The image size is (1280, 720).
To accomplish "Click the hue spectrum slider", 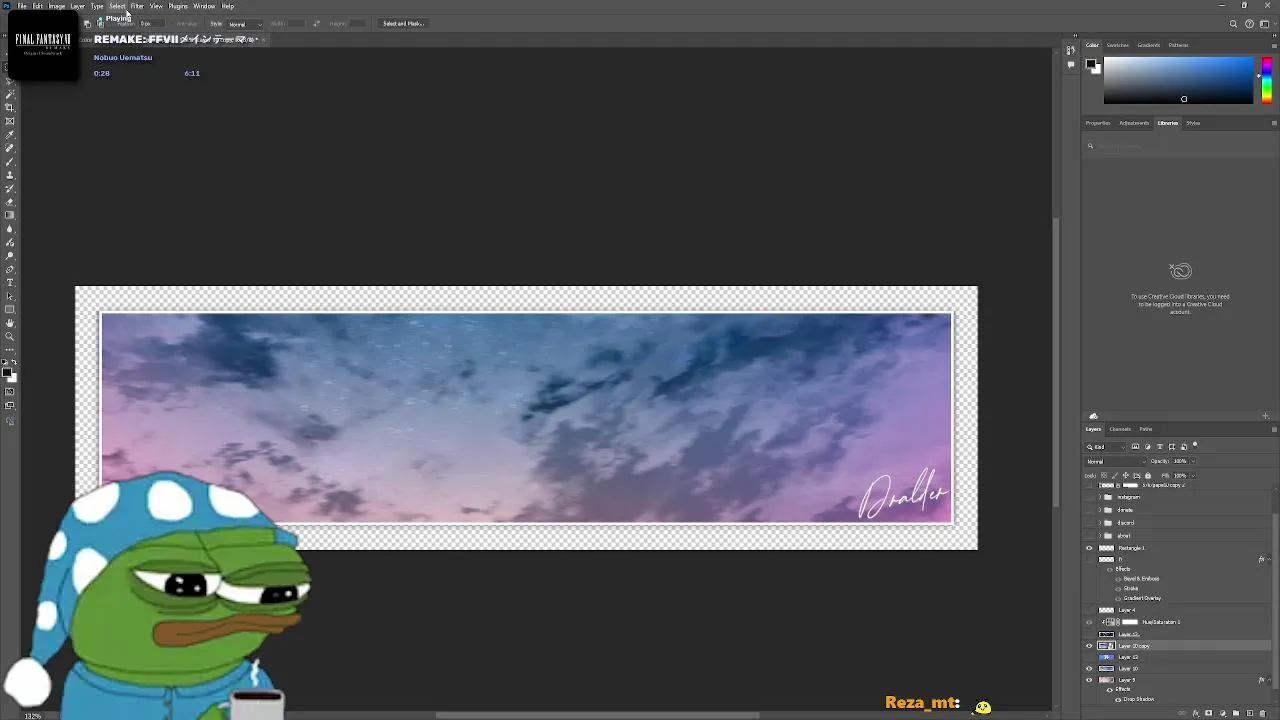I will [1266, 80].
